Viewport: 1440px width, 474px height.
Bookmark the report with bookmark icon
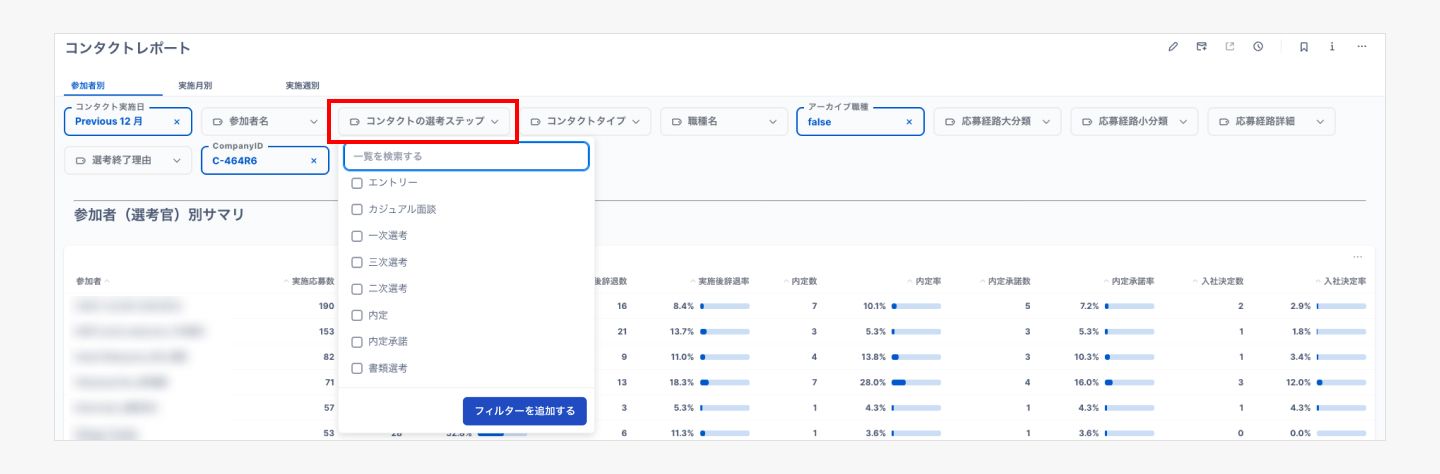click(1304, 47)
